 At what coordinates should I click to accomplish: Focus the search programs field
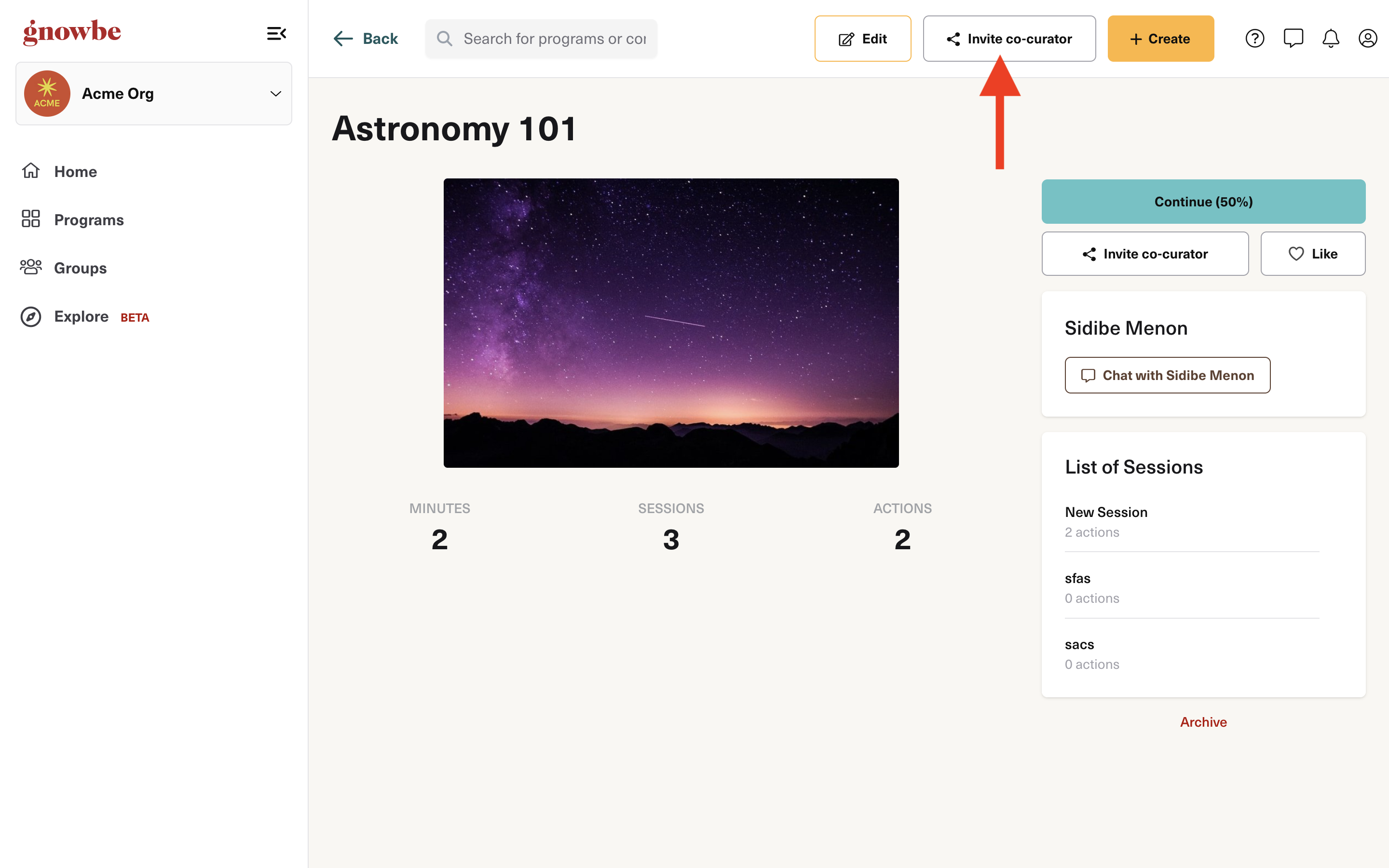tap(541, 39)
